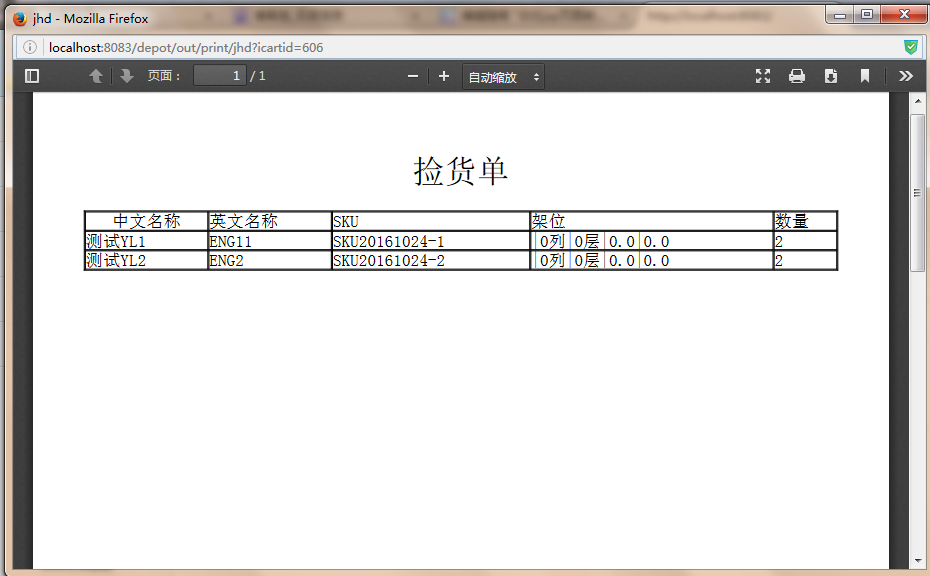This screenshot has height=576, width=930.
Task: Go to the next page with the down arrow
Action: click(x=126, y=75)
